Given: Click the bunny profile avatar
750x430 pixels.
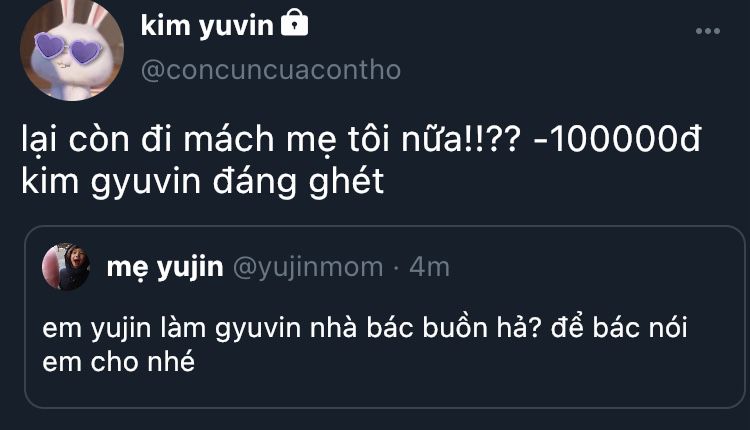Looking at the screenshot, I should [x=72, y=48].
